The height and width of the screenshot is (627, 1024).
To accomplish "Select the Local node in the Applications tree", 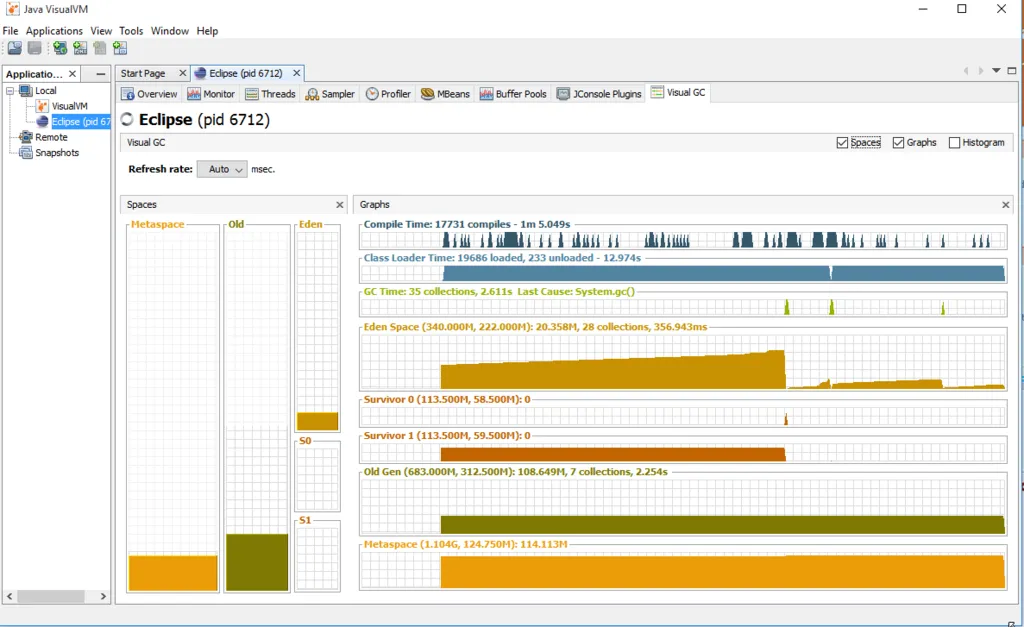I will [x=45, y=91].
